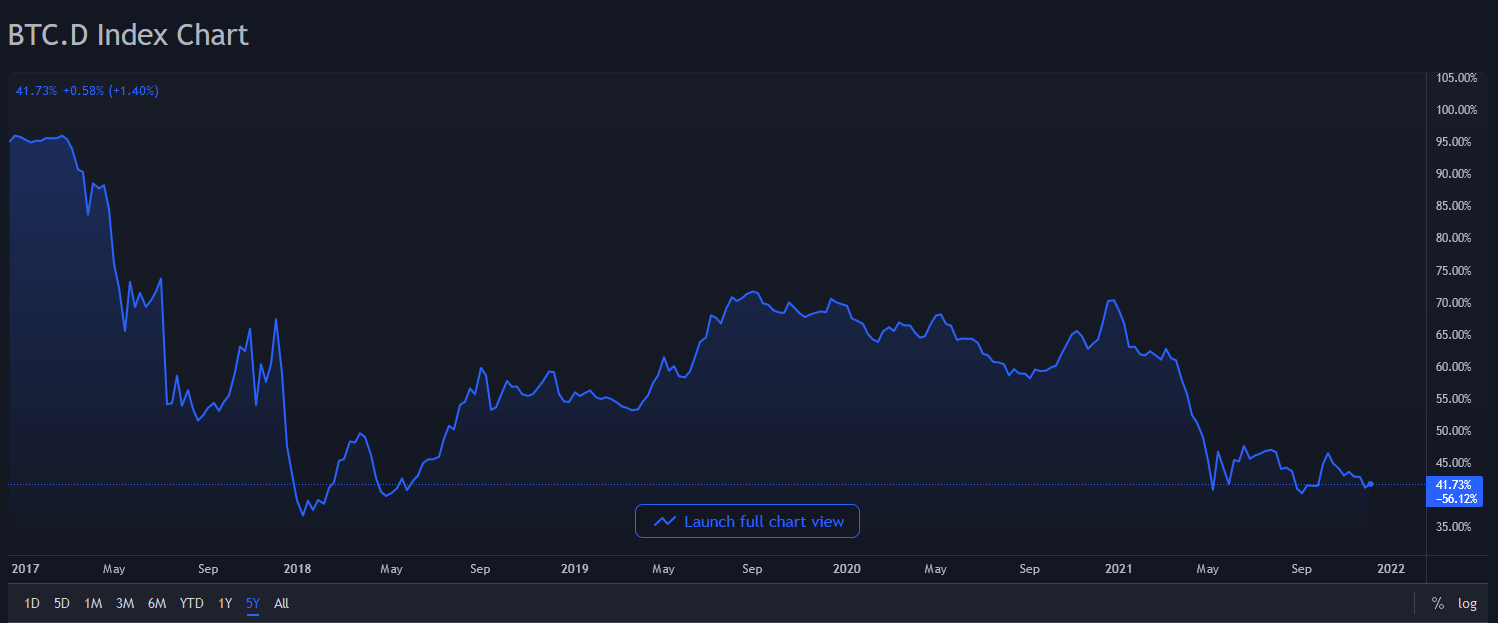
Task: Click the 100.00% price axis label
Action: click(x=1456, y=110)
